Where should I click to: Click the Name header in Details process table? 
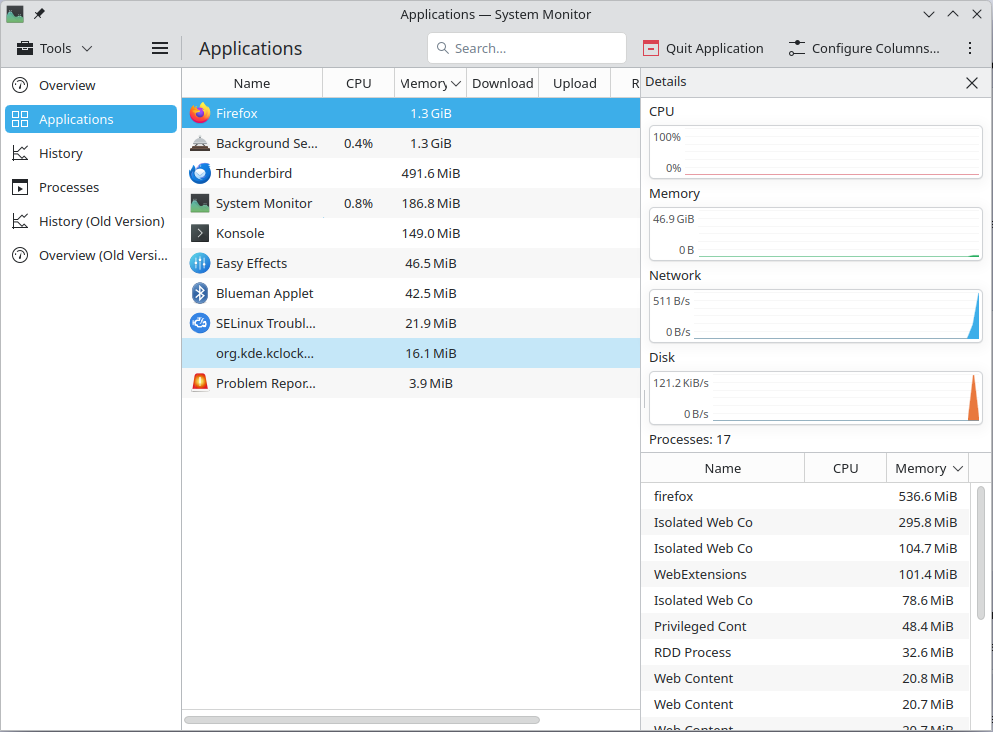point(723,469)
